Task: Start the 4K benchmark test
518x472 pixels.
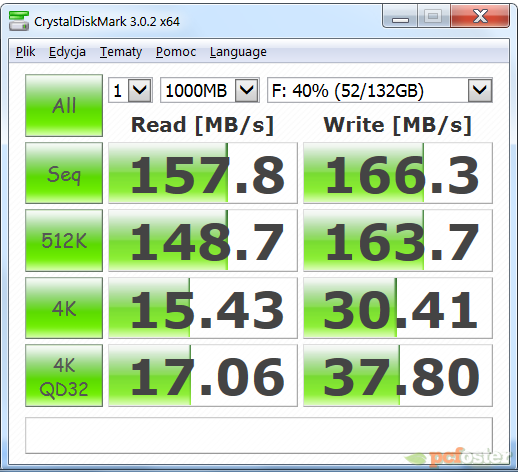Action: tap(64, 308)
